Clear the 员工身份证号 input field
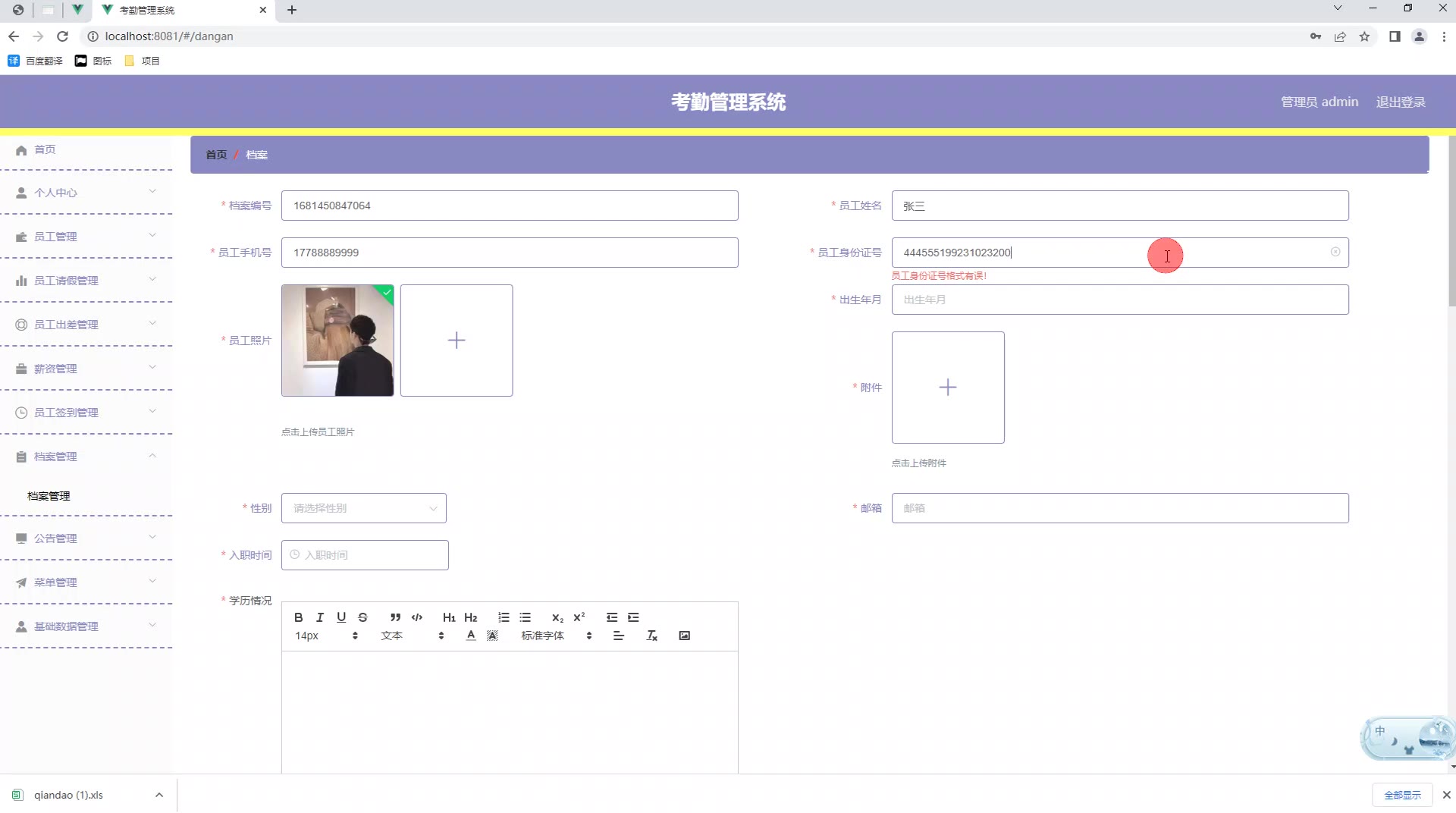 pyautogui.click(x=1335, y=252)
